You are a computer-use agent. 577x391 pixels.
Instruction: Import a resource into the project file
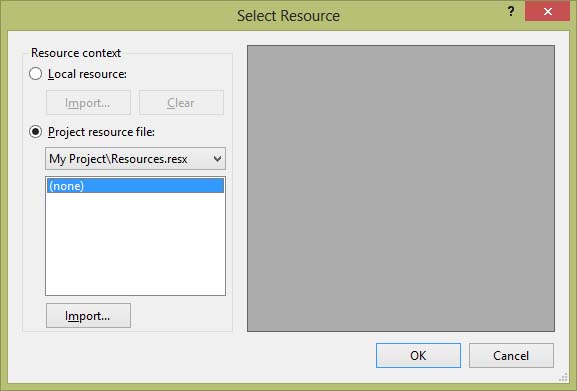88,316
